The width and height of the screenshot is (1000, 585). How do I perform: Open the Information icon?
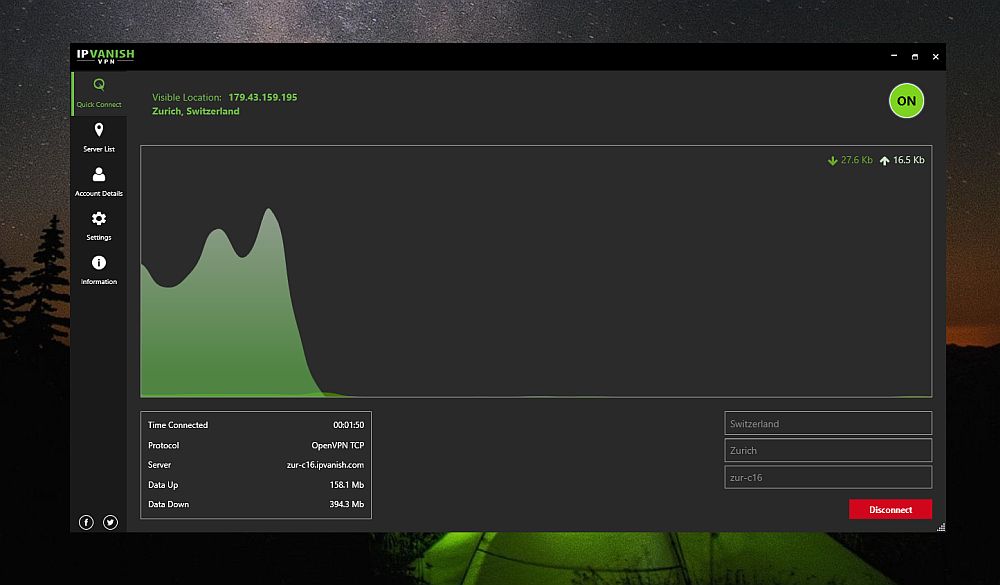99,262
